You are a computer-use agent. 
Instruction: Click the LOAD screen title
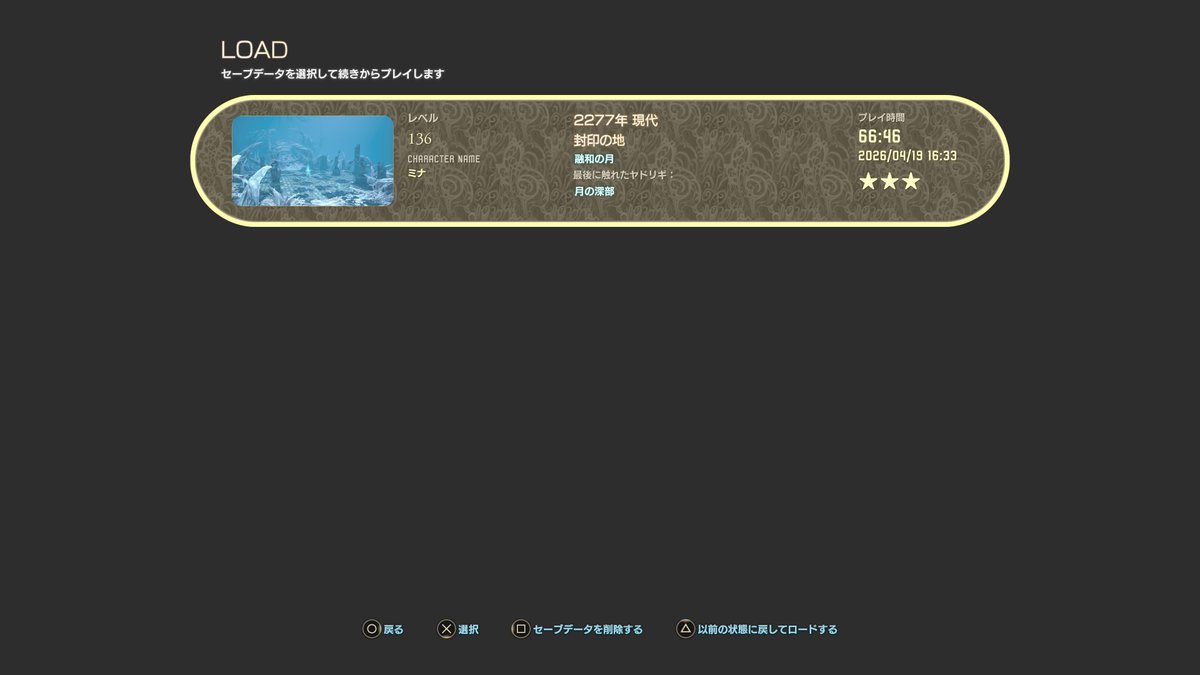[x=253, y=48]
